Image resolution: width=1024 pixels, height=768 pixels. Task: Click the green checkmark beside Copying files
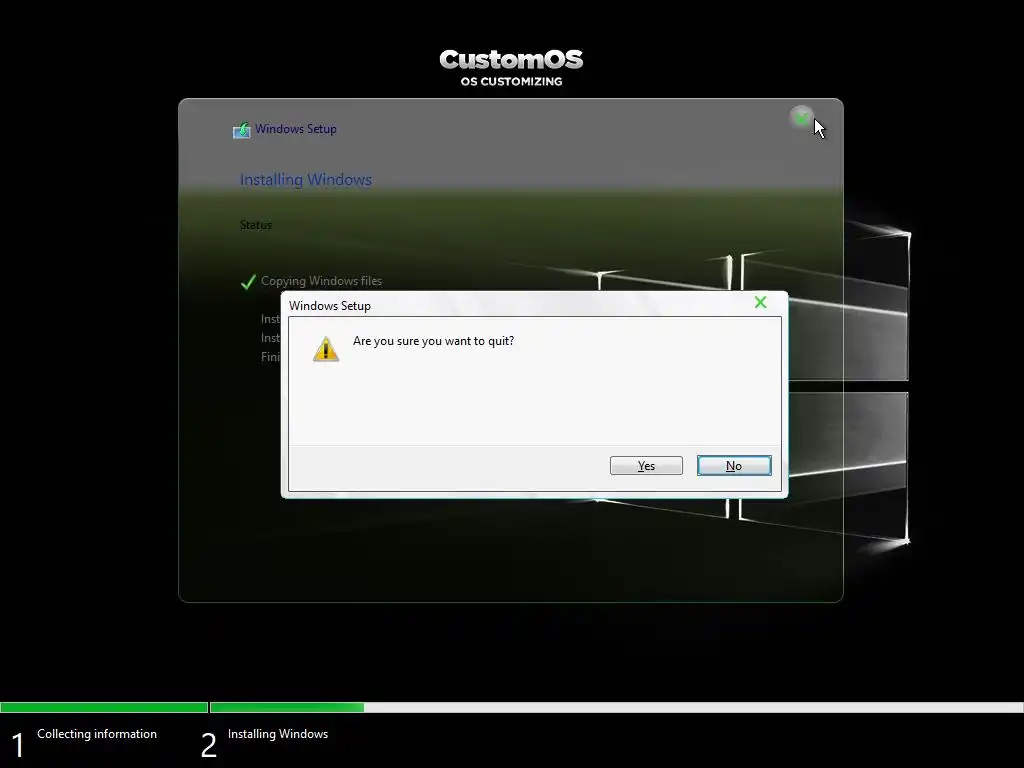point(248,281)
